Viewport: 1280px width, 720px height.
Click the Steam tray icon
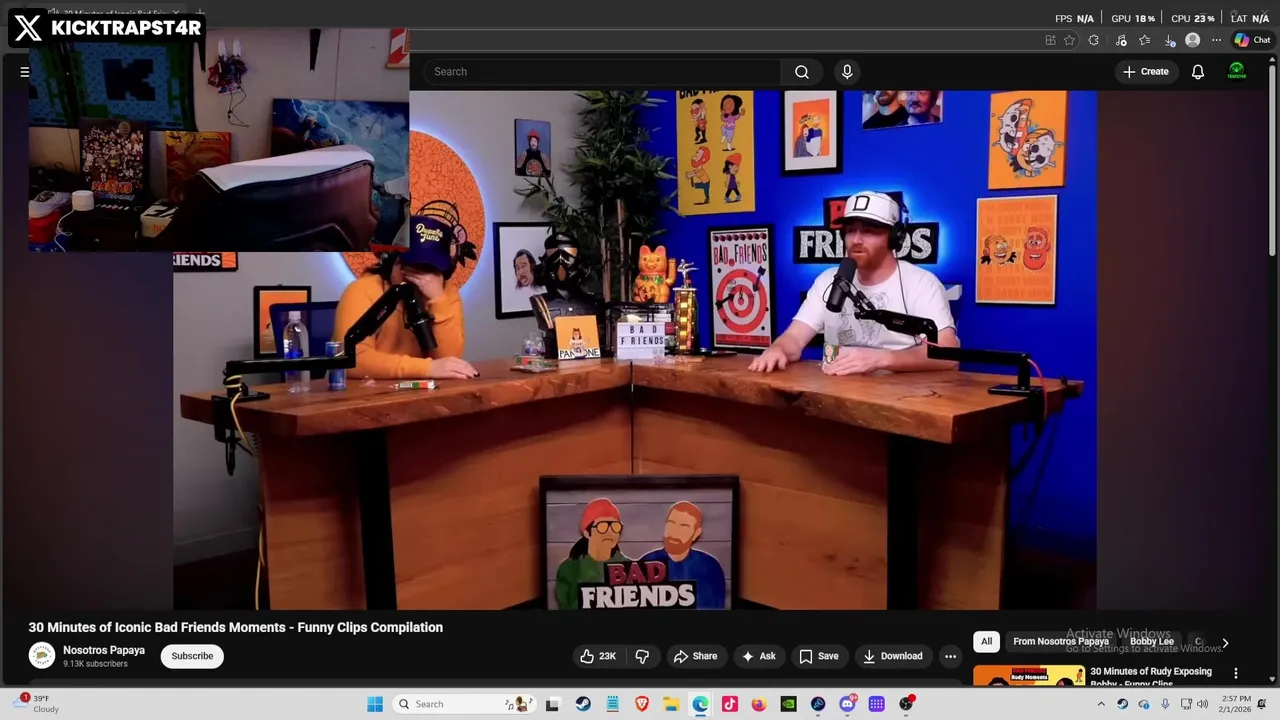(1122, 704)
